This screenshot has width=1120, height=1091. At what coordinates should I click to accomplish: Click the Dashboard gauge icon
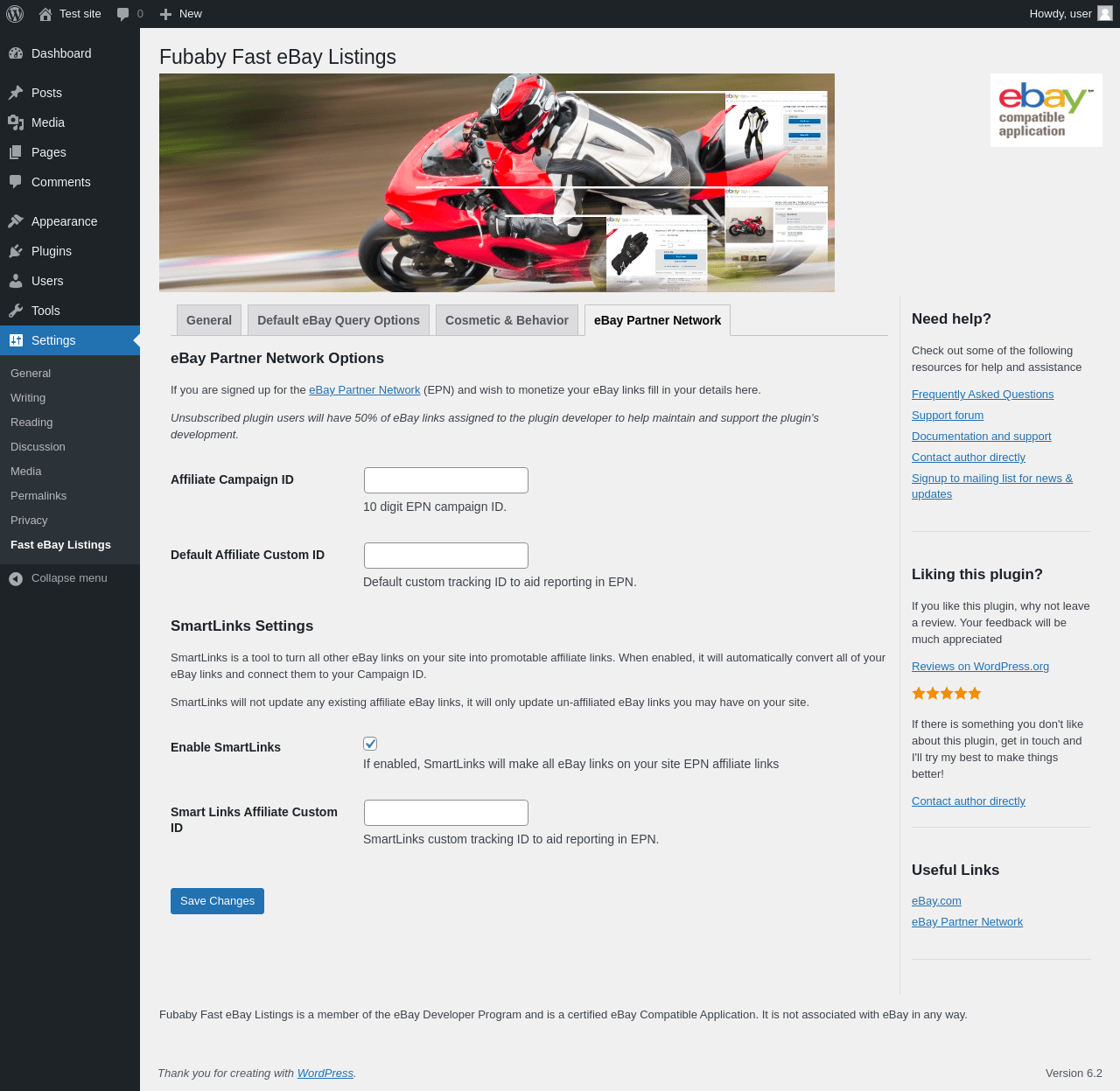16,53
